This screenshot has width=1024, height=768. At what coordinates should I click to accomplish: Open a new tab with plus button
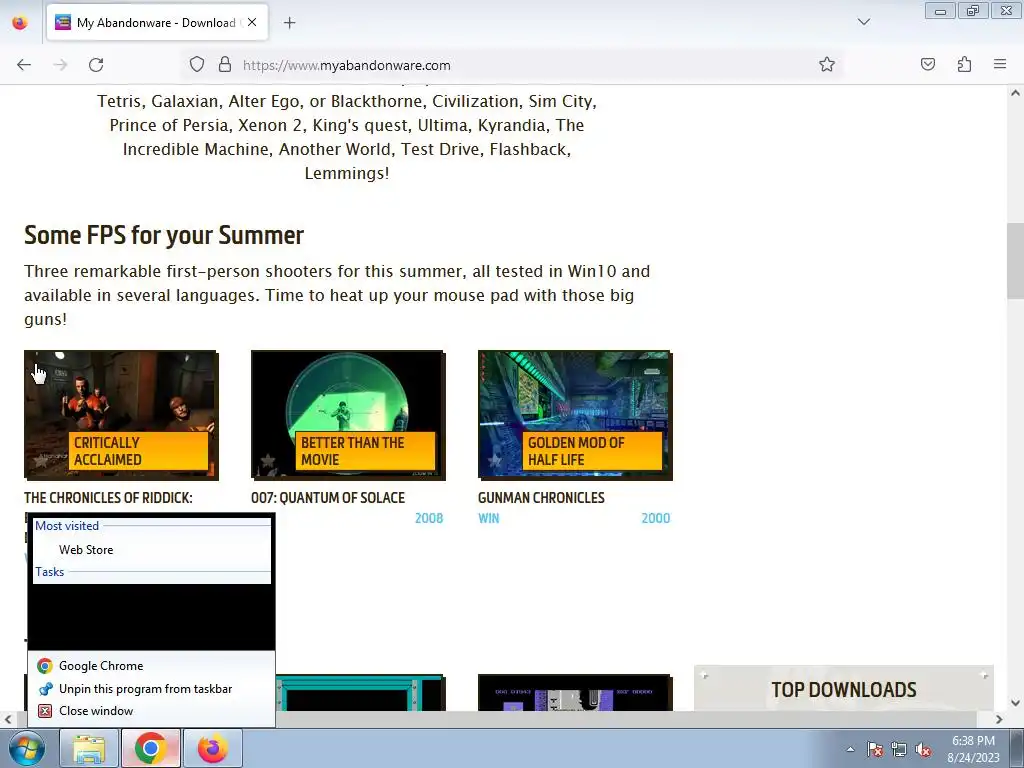[289, 23]
